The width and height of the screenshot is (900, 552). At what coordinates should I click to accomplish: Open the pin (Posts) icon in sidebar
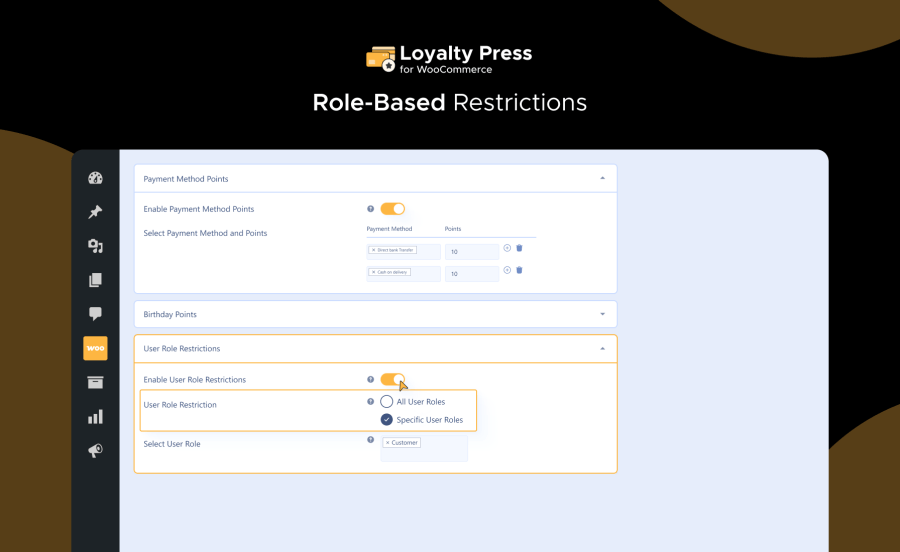(95, 212)
